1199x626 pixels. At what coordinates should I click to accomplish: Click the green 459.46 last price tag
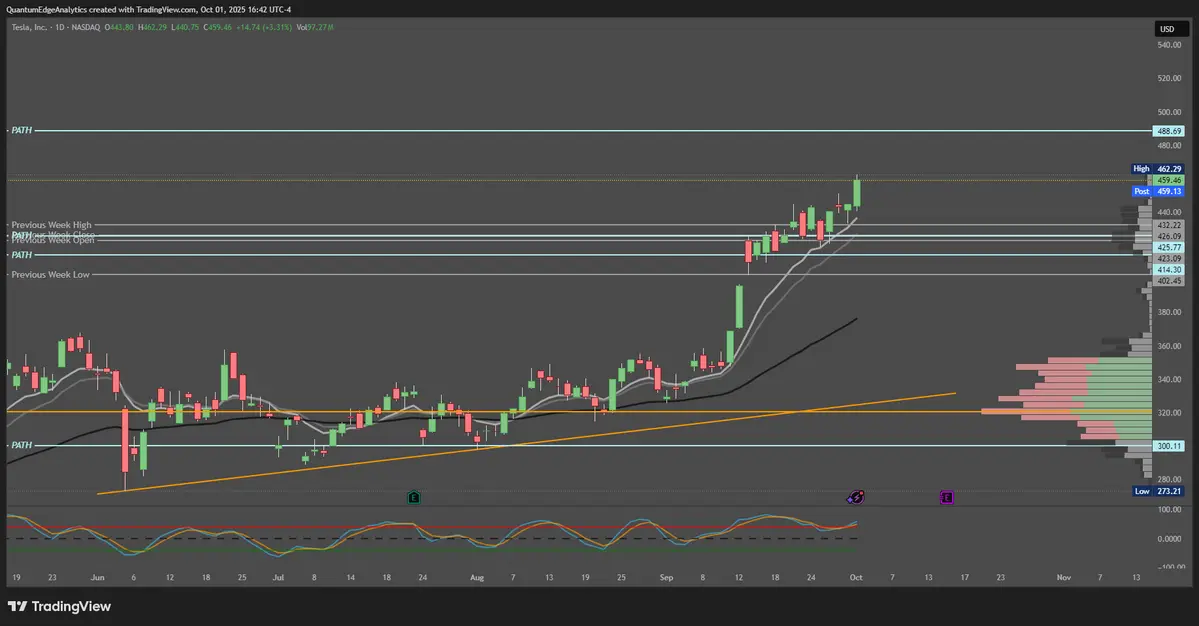tap(1168, 180)
